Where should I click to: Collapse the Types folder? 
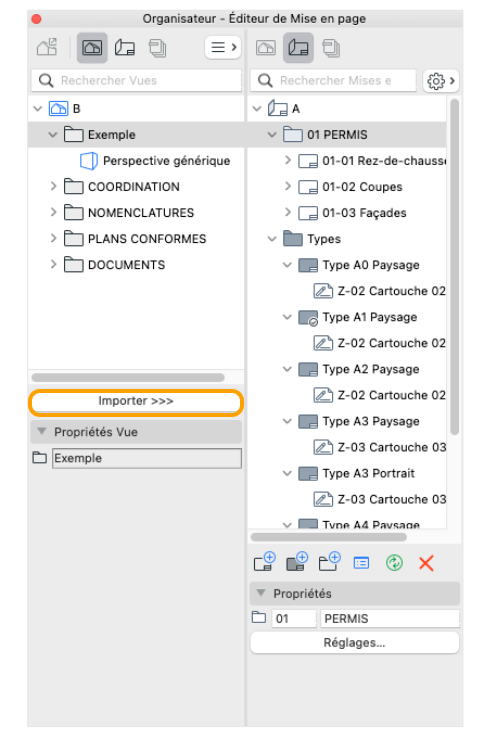272,238
